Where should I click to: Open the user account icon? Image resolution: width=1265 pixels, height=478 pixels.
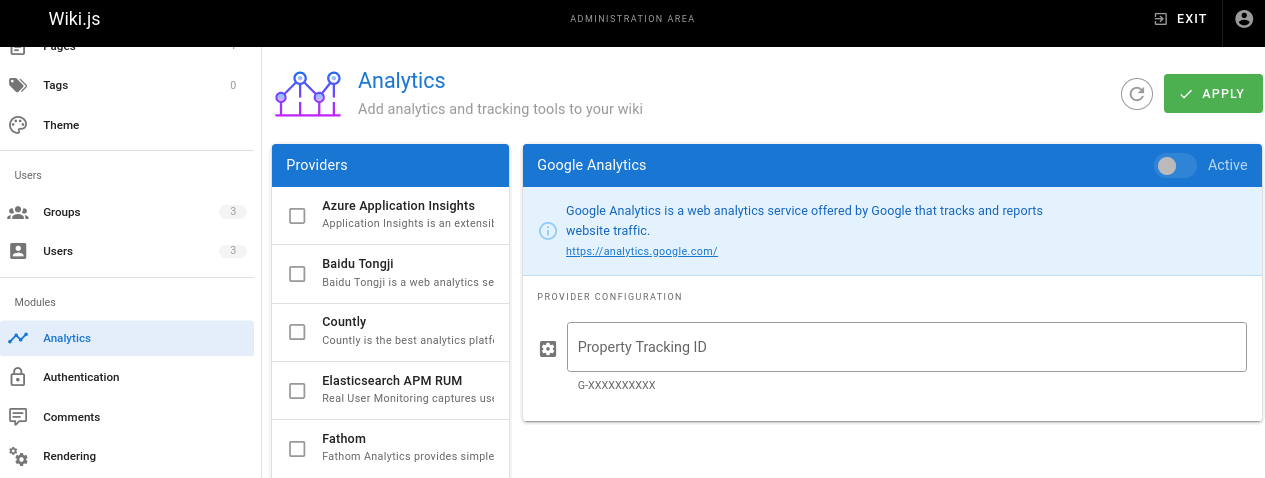pos(1244,19)
